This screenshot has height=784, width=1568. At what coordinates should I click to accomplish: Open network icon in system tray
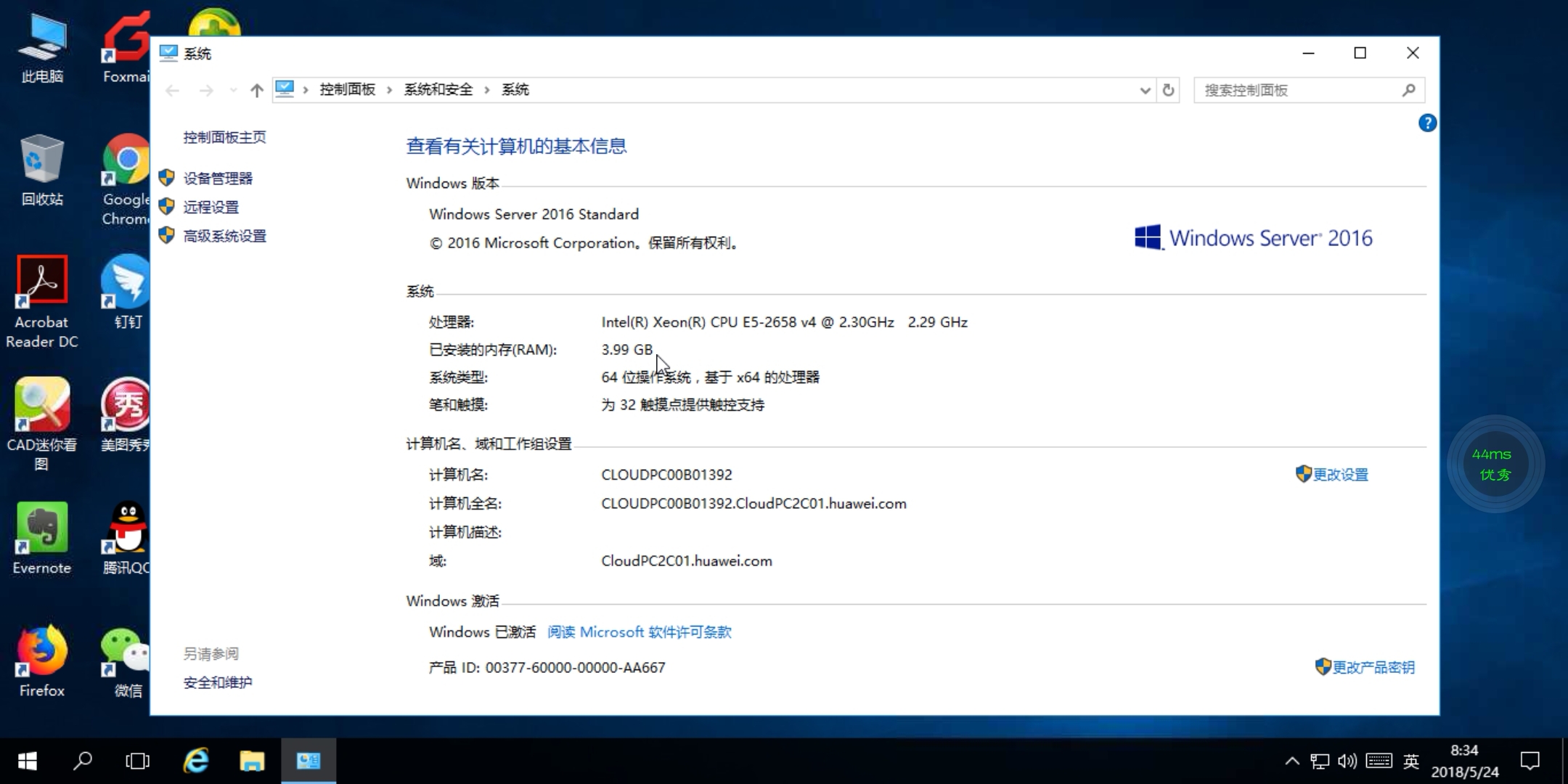pyautogui.click(x=1320, y=761)
